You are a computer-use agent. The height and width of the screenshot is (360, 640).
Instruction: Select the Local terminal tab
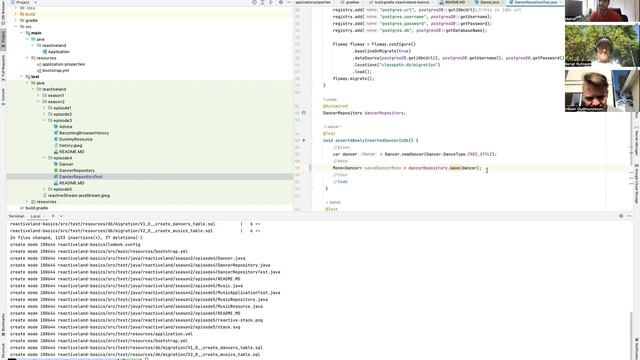click(x=36, y=216)
